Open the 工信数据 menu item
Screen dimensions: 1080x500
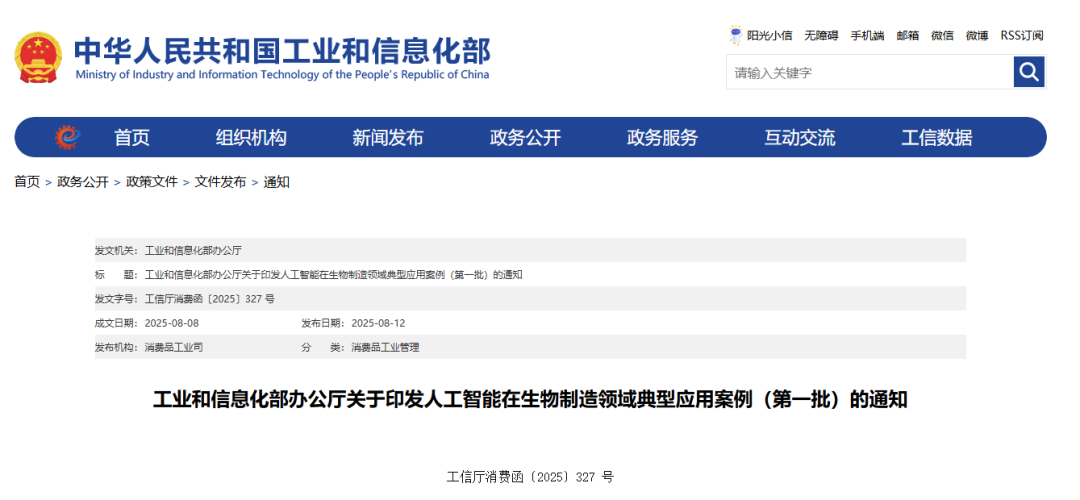pos(937,138)
